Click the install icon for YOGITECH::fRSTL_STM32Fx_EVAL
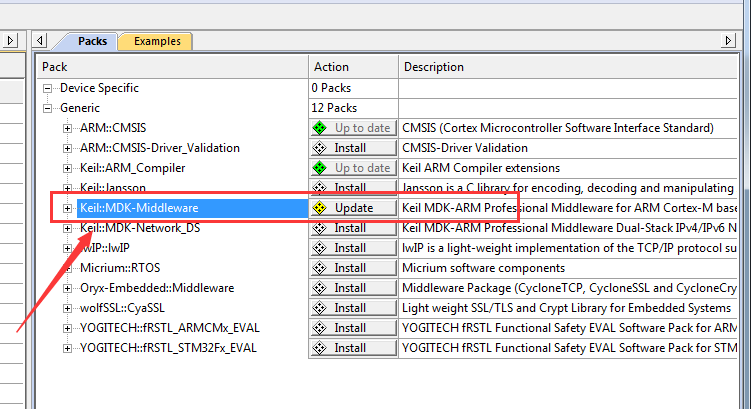 pyautogui.click(x=320, y=348)
